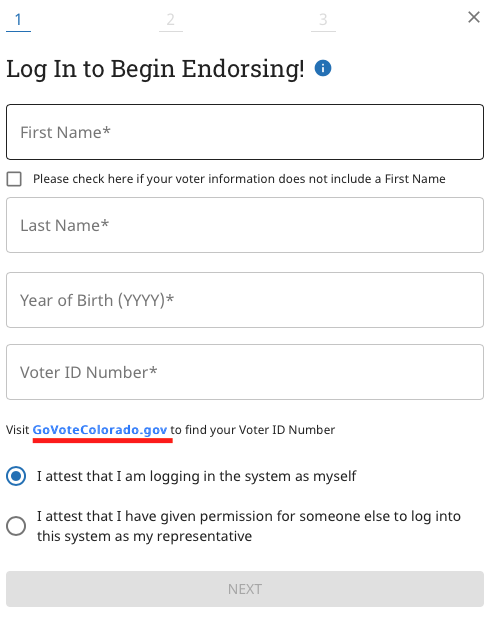Click the 'Please check here' checkbox label text
The height and width of the screenshot is (620, 493).
[239, 179]
